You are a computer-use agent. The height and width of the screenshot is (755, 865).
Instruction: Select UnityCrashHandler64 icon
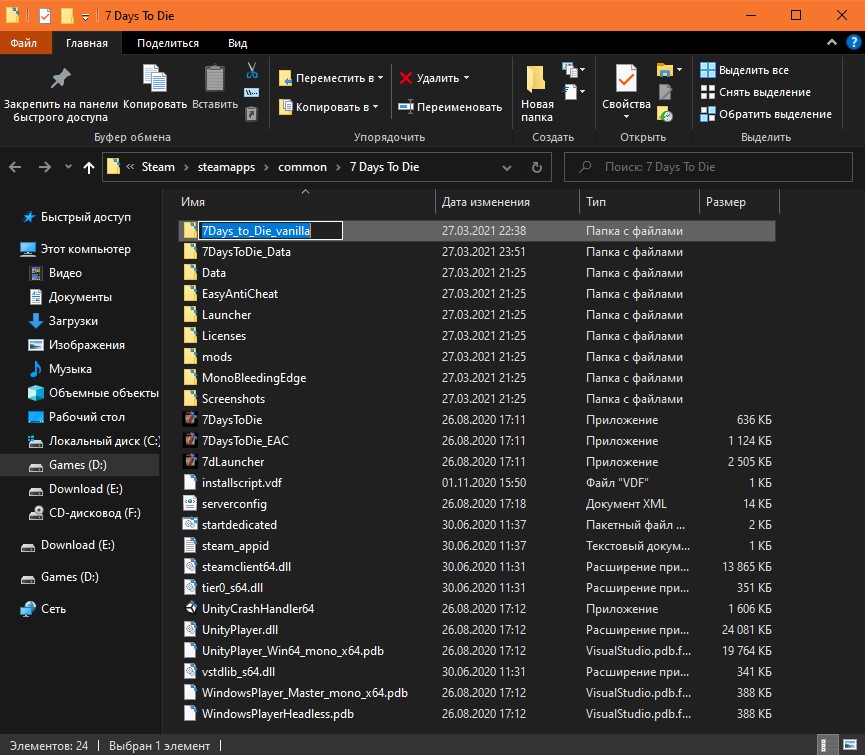[x=190, y=608]
